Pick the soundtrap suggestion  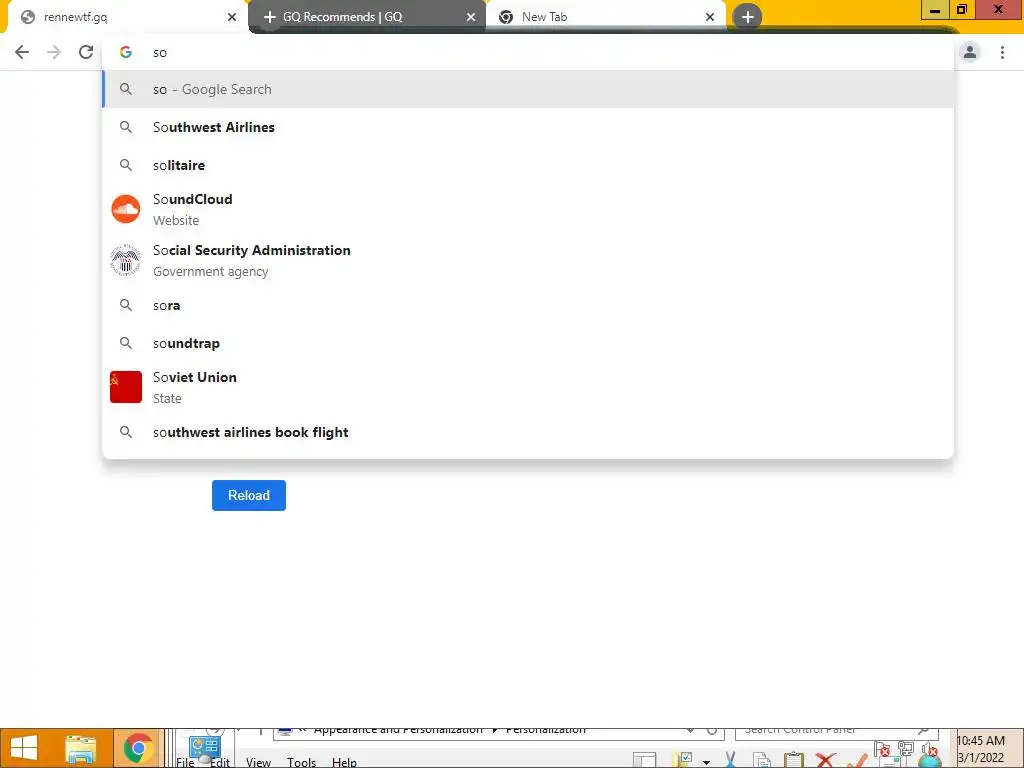click(x=528, y=343)
